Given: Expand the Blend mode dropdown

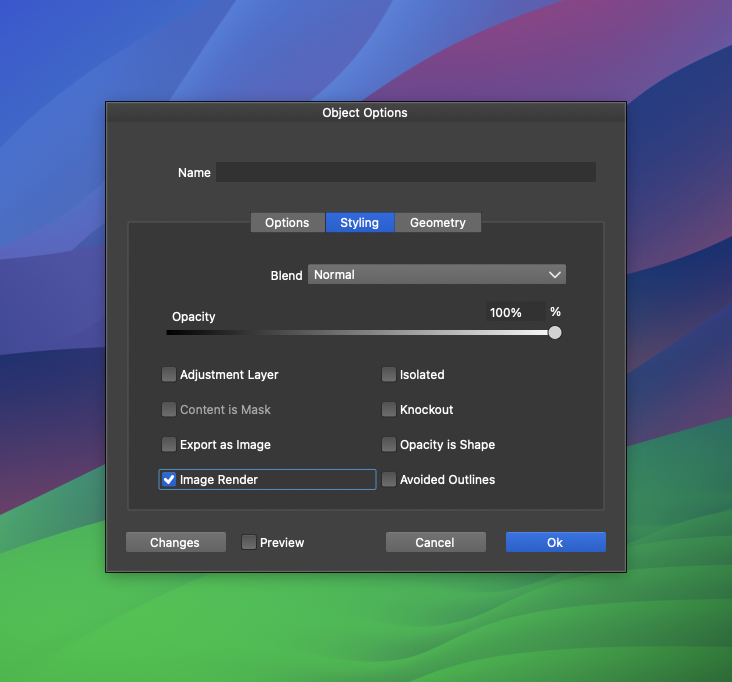Looking at the screenshot, I should click(x=437, y=275).
